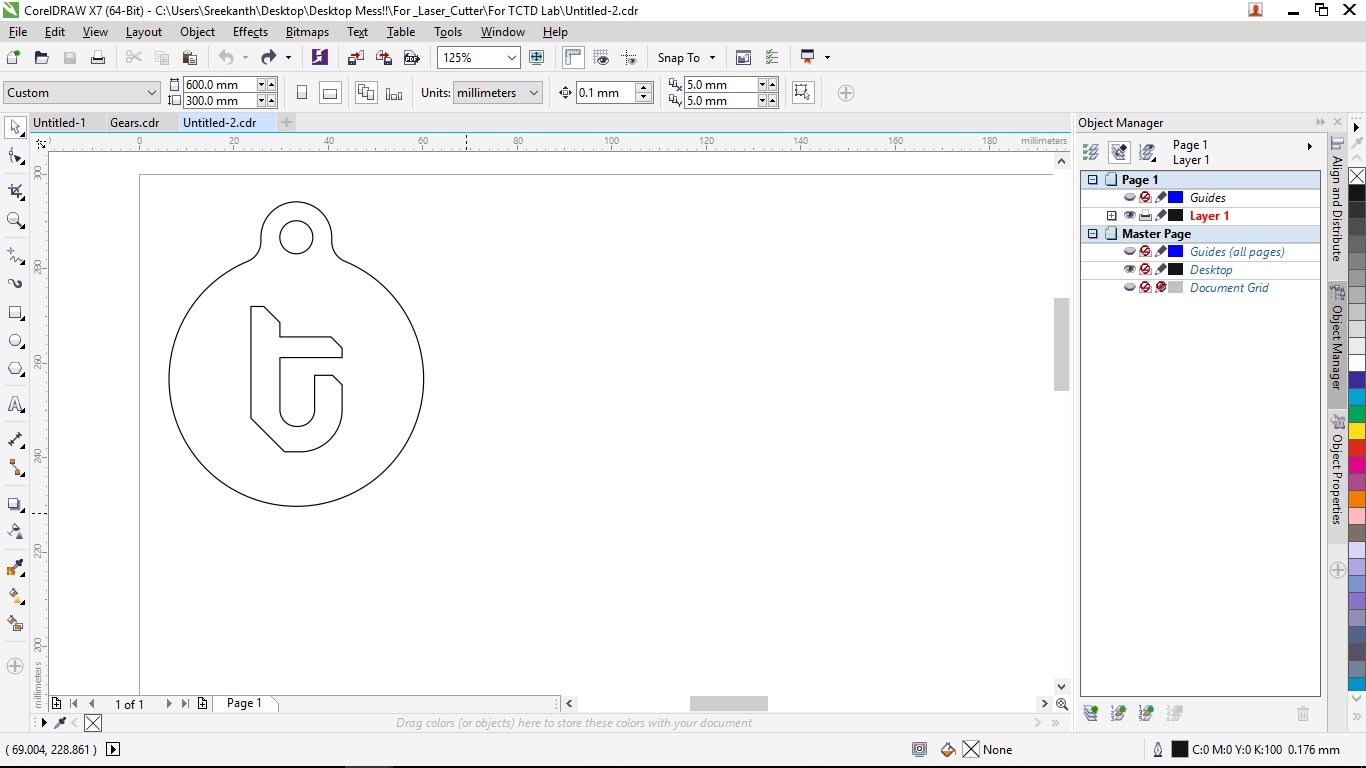Screen dimensions: 1366x768
Task: Expand Layer 1 tree node
Action: tap(1111, 216)
